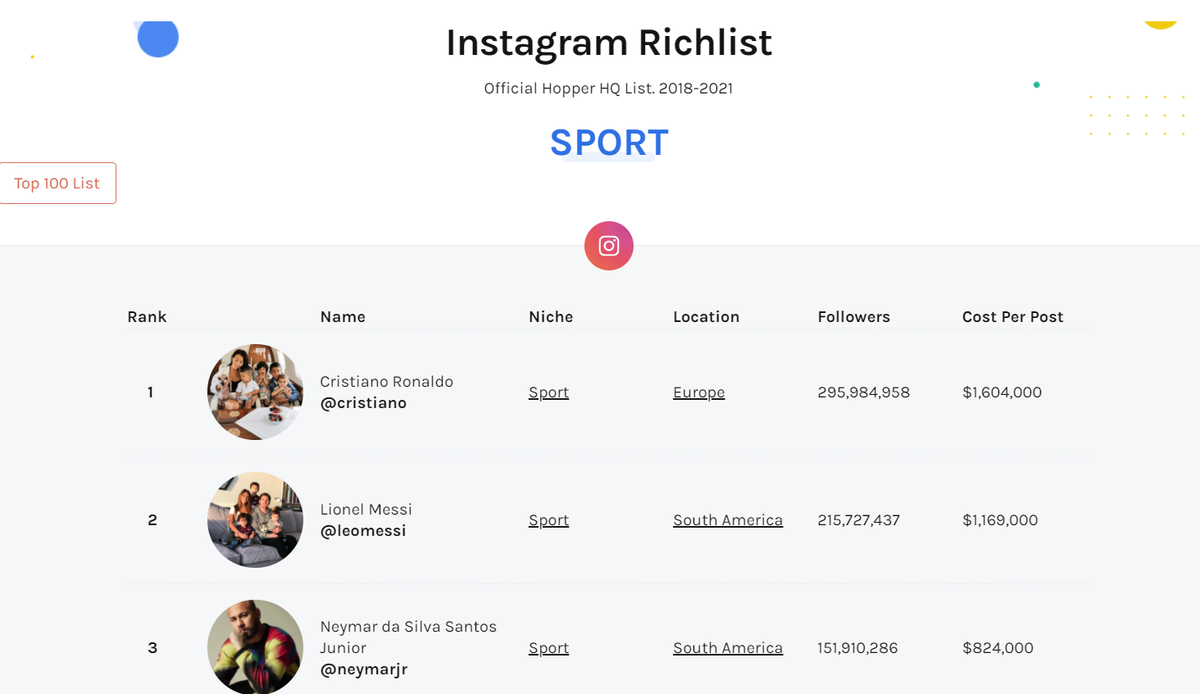Image resolution: width=1200 pixels, height=694 pixels.
Task: Select the @leomessi handle
Action: click(x=363, y=531)
